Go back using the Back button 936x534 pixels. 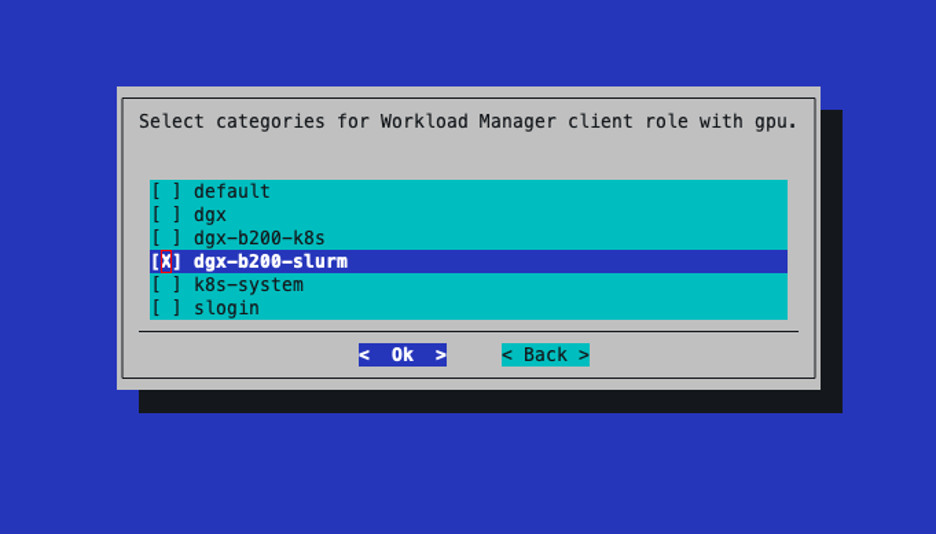pyautogui.click(x=545, y=355)
